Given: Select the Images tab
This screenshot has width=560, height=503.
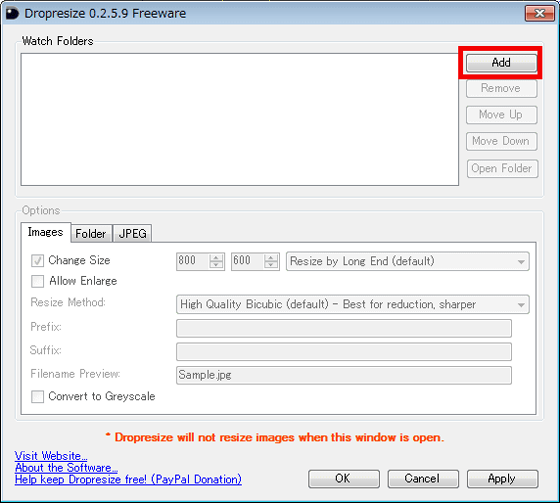Looking at the screenshot, I should tap(46, 232).
